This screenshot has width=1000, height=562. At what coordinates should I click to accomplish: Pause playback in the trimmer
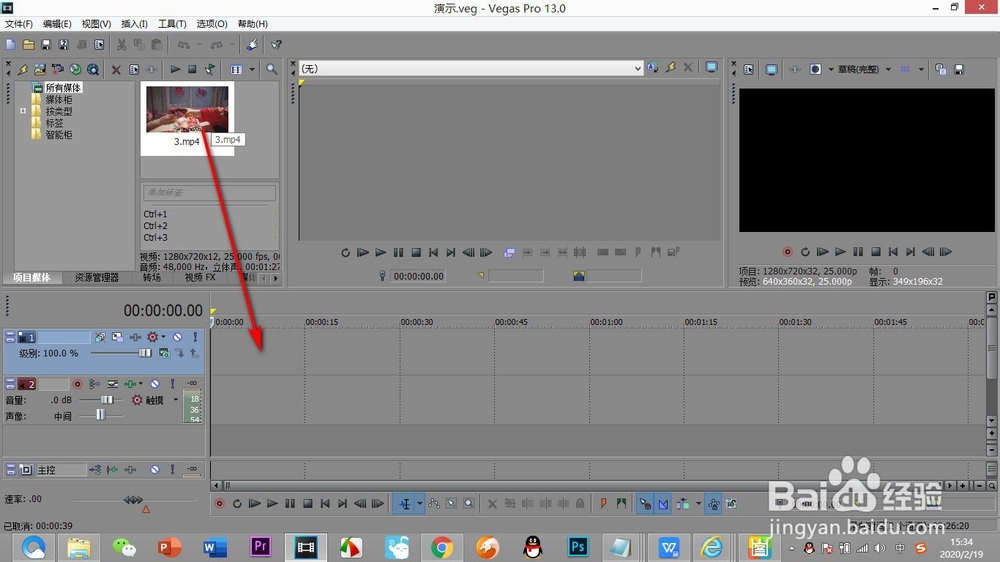pyautogui.click(x=399, y=253)
